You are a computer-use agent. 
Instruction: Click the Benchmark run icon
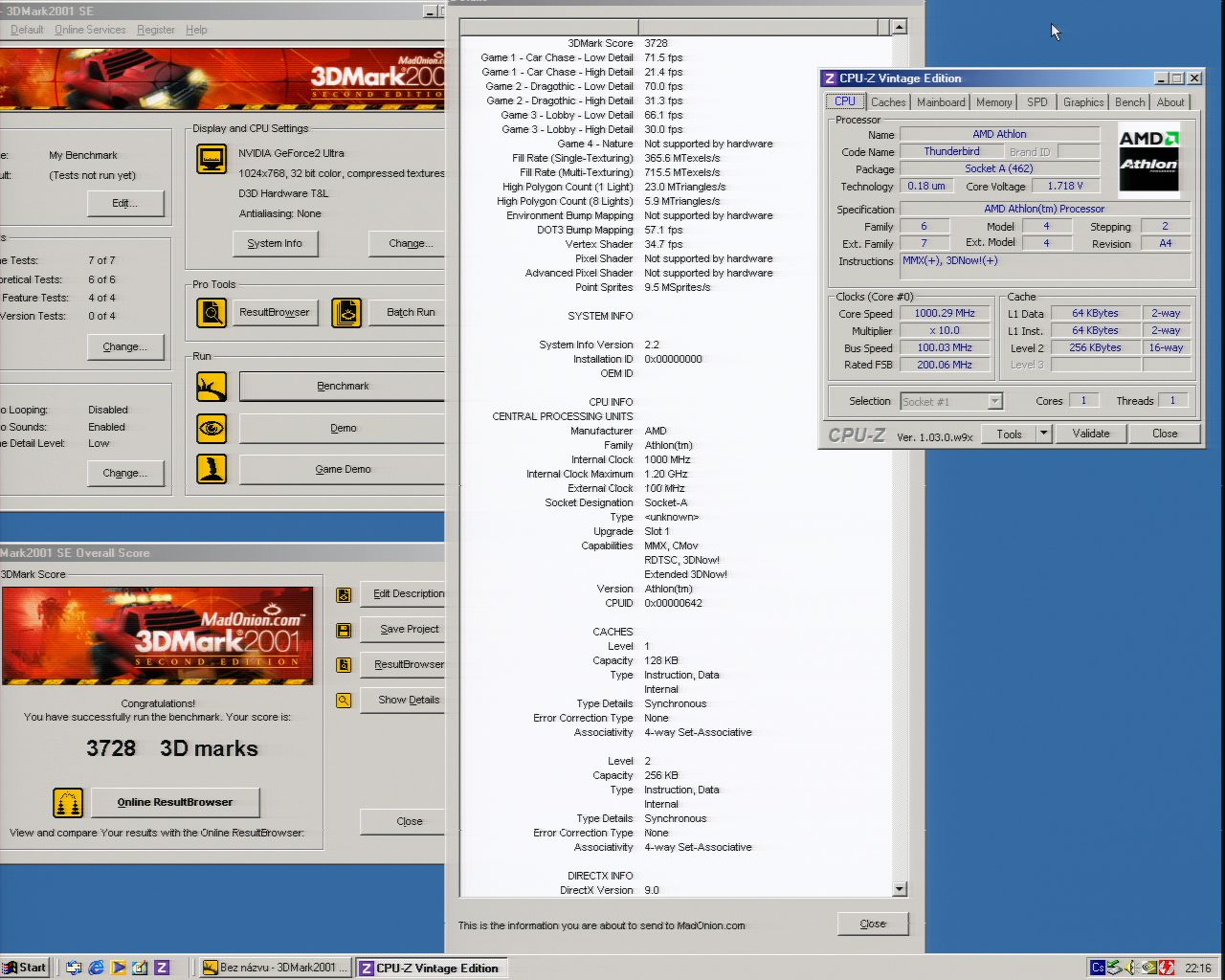[212, 387]
